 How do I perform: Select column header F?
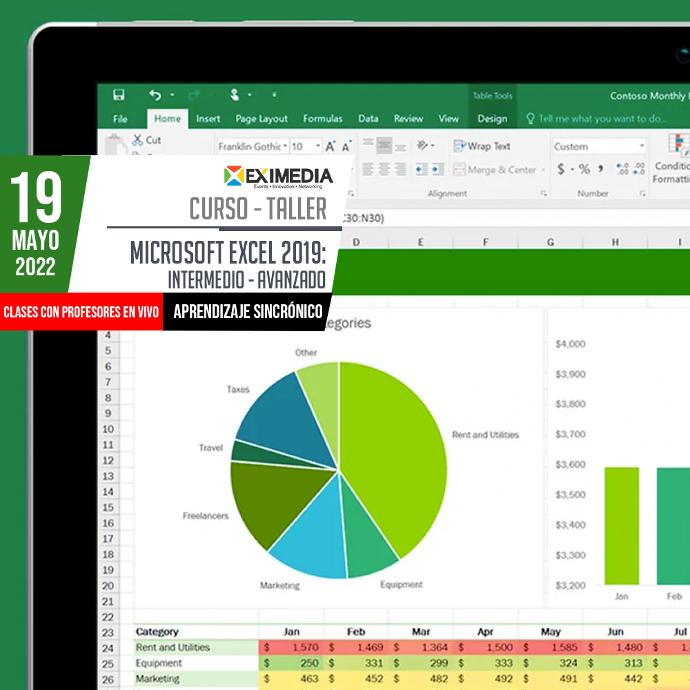click(x=485, y=242)
